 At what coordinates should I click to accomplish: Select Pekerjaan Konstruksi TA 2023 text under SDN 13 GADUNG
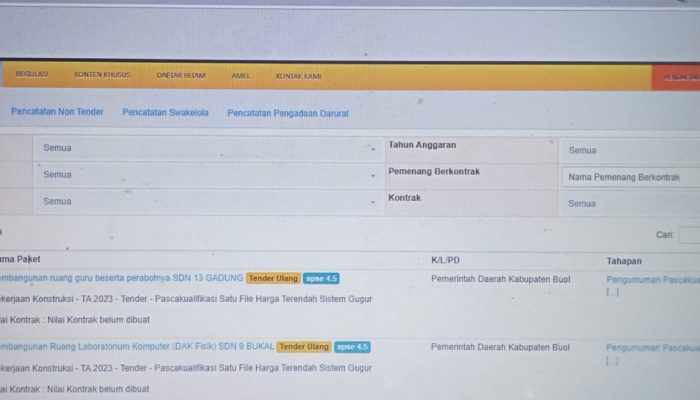pos(186,299)
